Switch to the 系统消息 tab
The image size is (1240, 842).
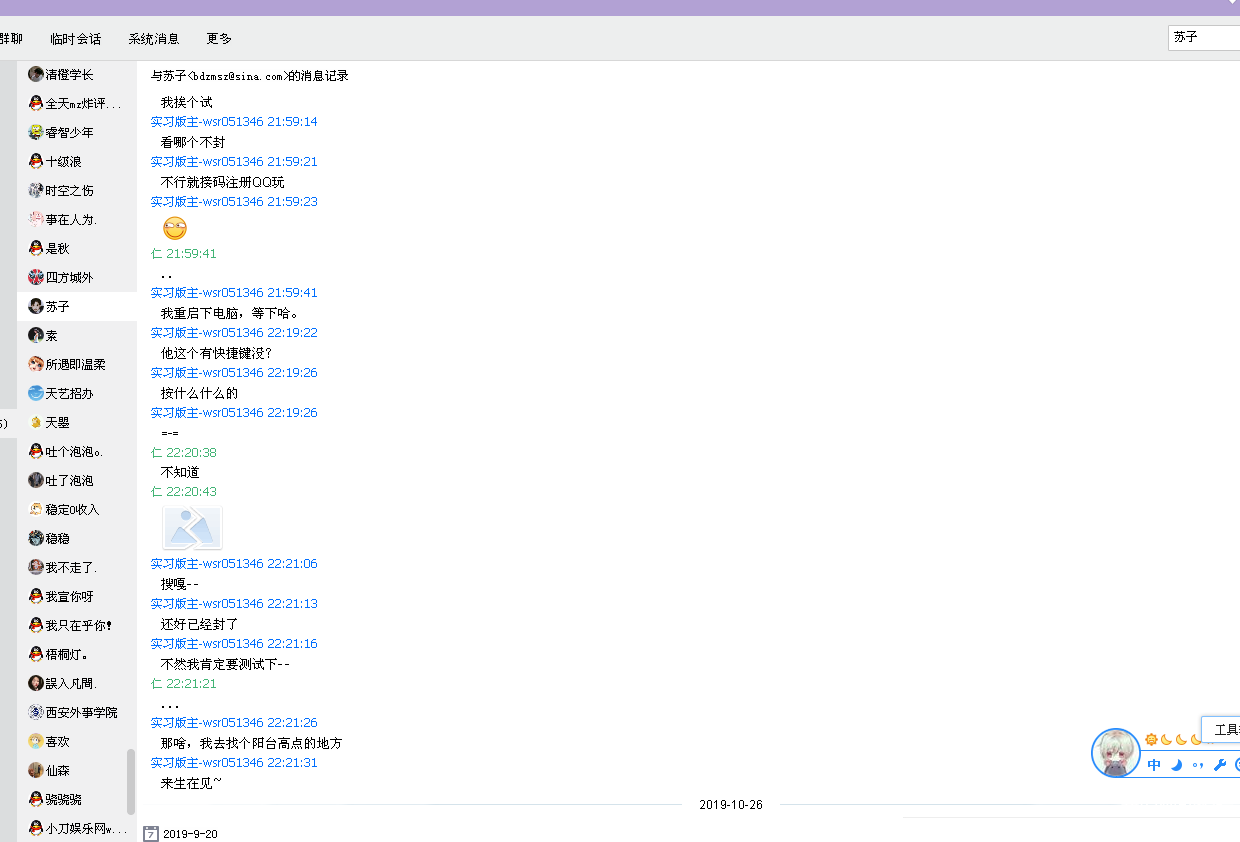154,39
